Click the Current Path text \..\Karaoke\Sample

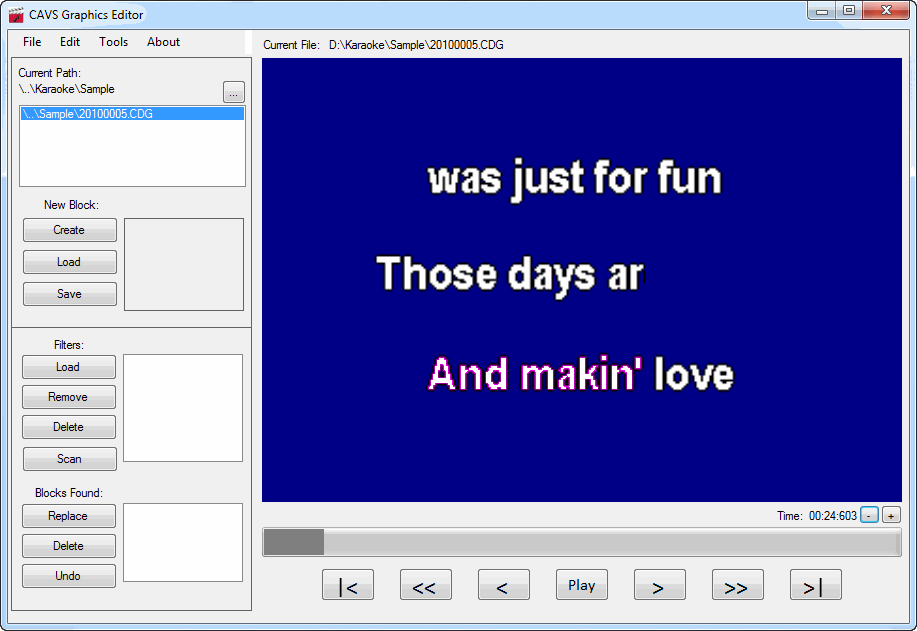coord(67,89)
